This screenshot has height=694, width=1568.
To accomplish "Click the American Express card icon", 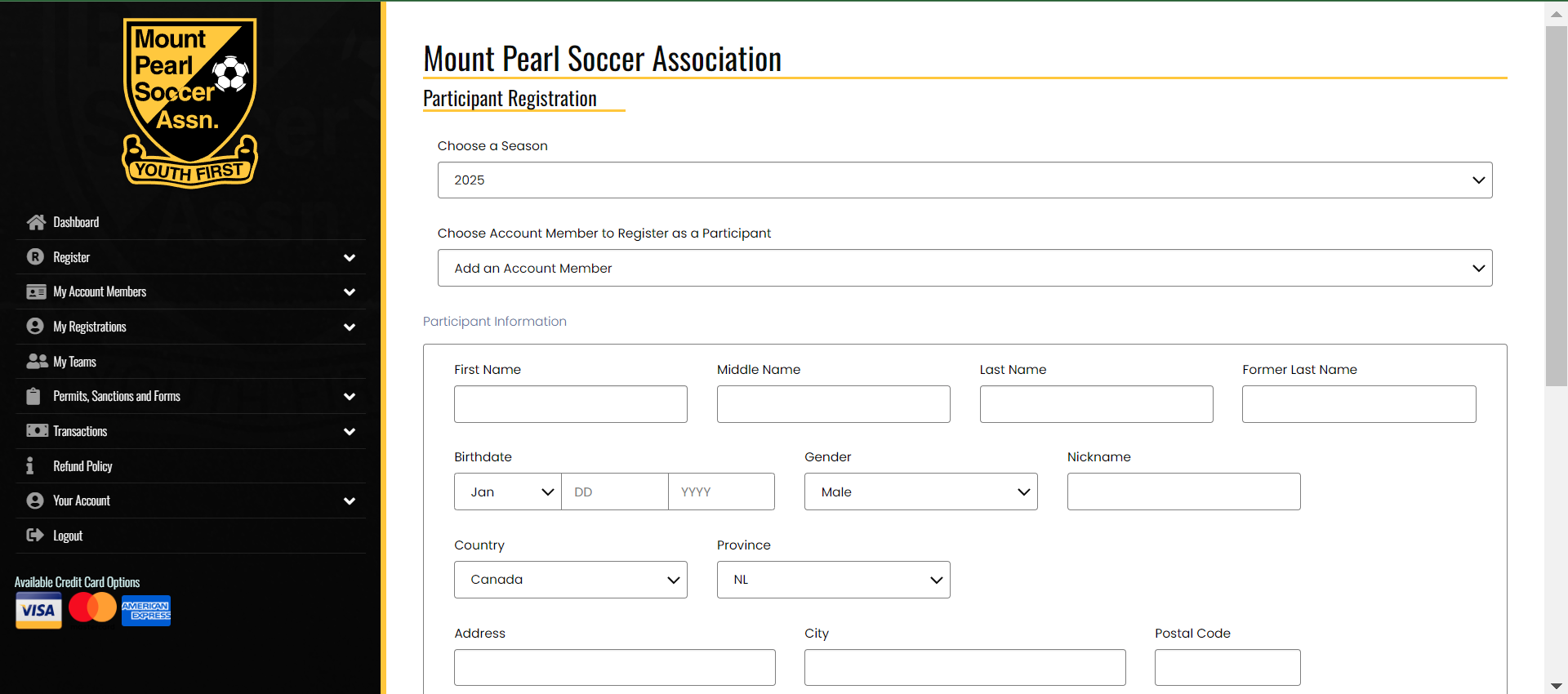I will pyautogui.click(x=146, y=611).
